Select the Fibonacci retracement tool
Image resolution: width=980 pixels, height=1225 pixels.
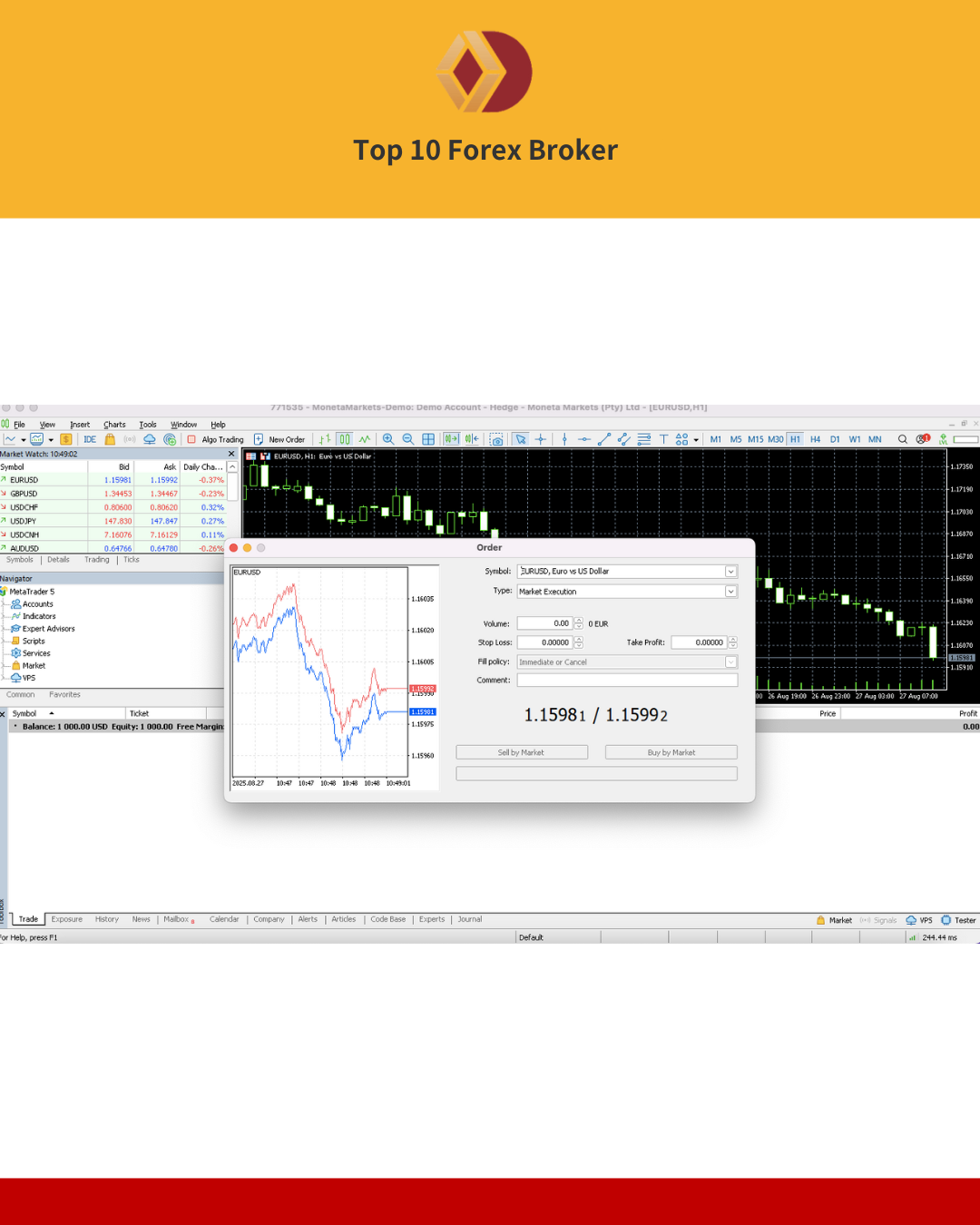tap(644, 439)
